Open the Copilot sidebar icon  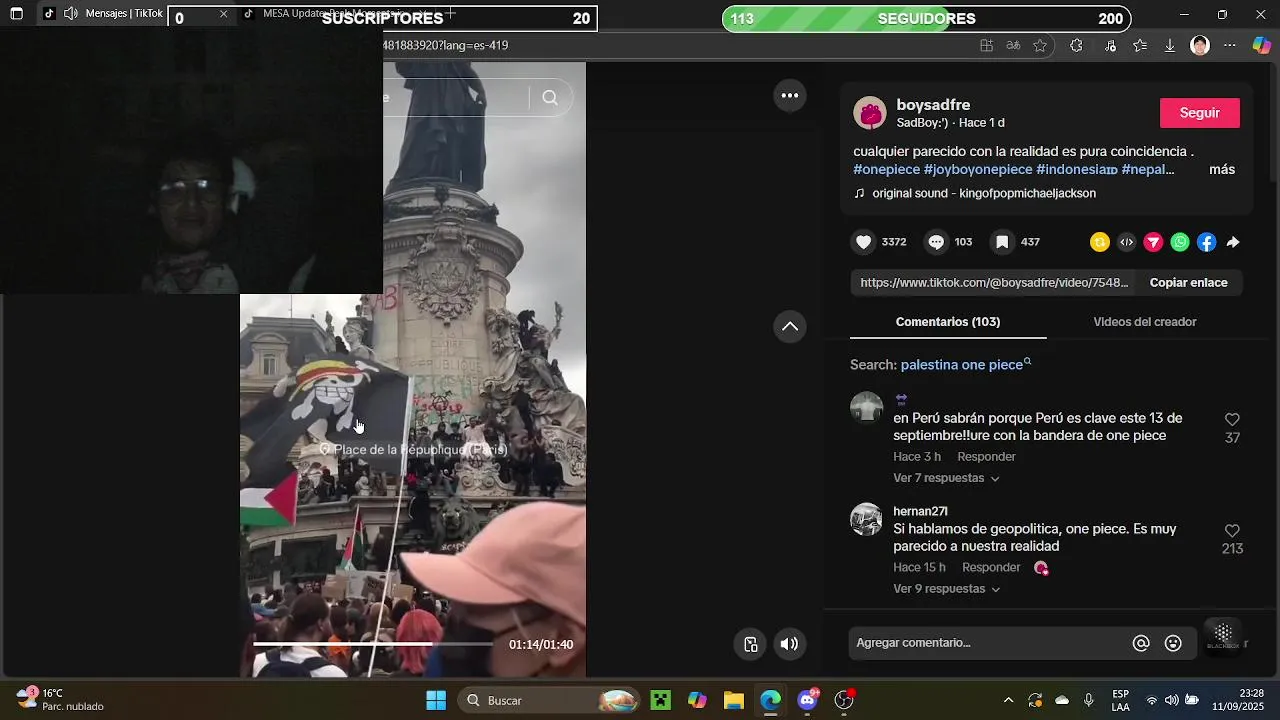[x=1262, y=45]
